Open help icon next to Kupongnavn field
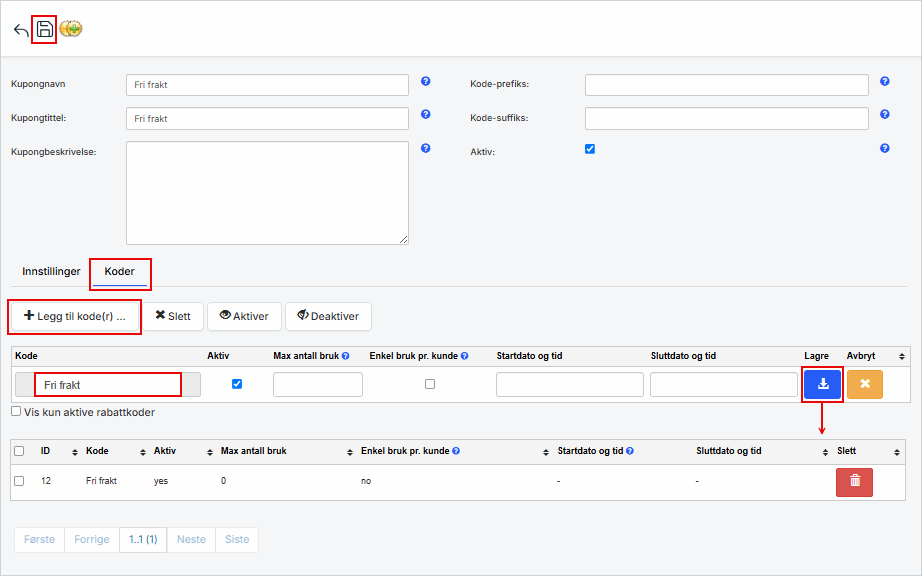Screen dimensions: 922x576 [425, 82]
